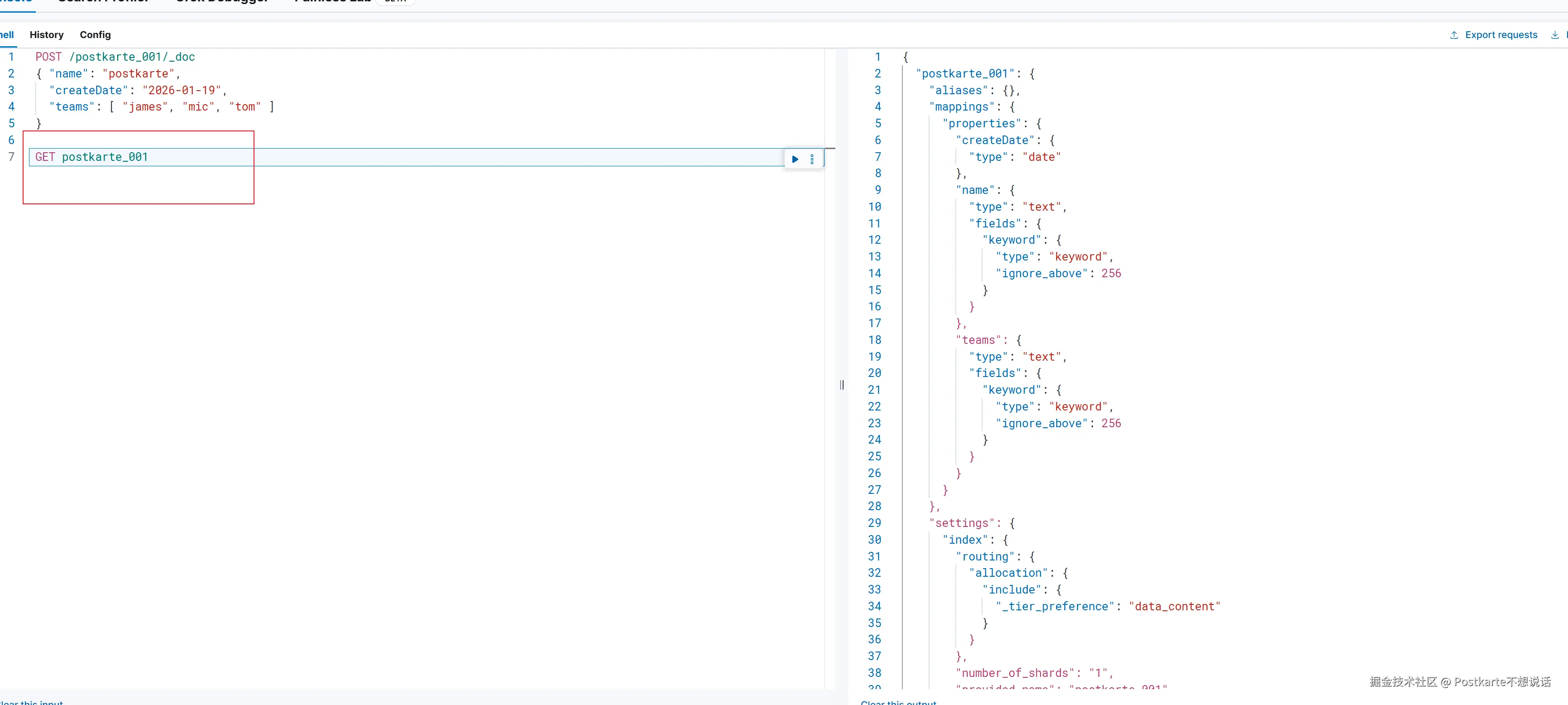
Task: Click output line number 4 for mappings
Action: point(877,106)
